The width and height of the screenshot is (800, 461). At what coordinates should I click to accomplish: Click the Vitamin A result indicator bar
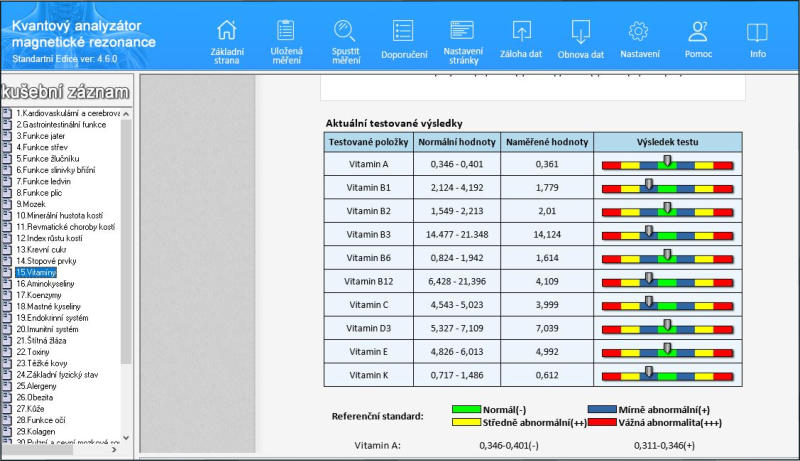[666, 164]
